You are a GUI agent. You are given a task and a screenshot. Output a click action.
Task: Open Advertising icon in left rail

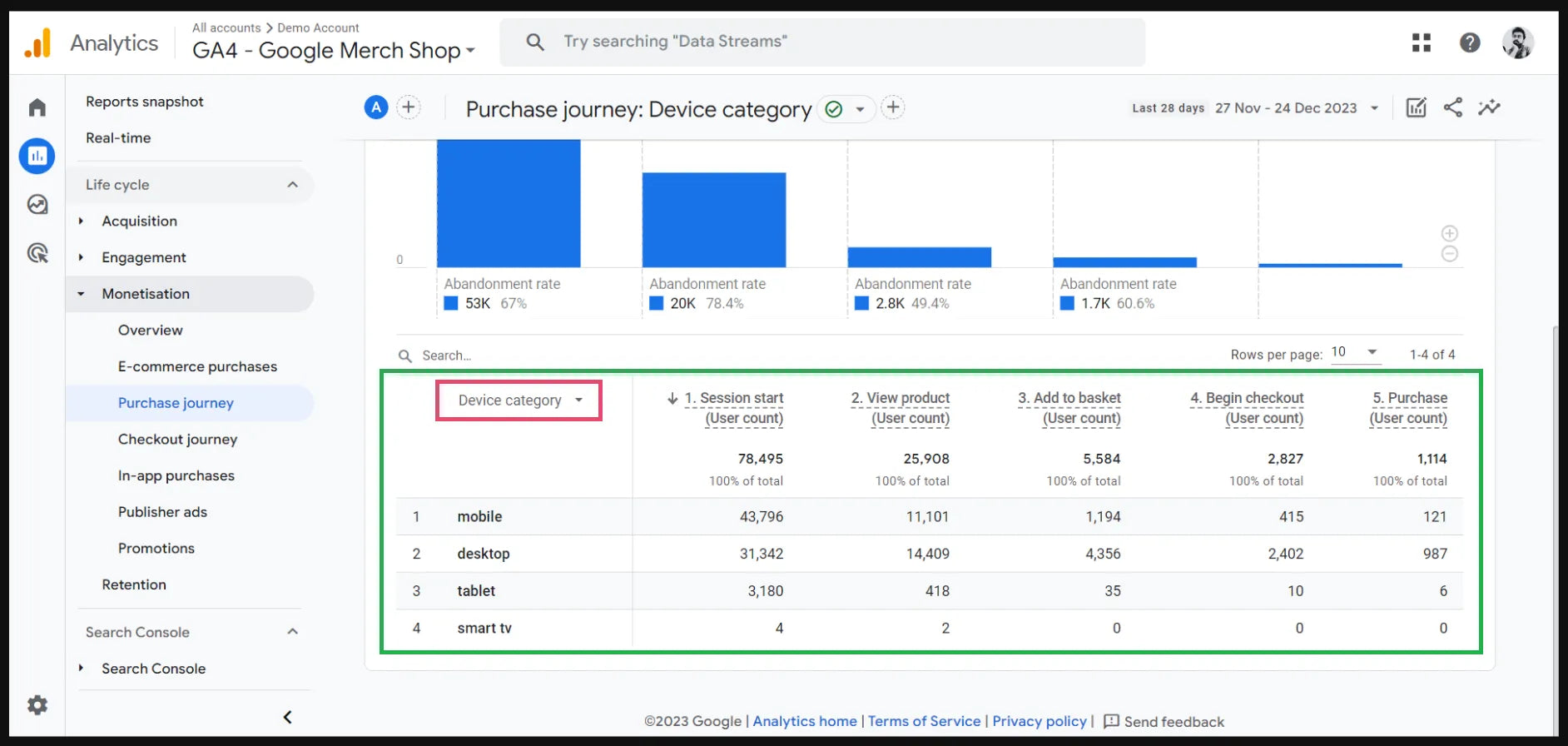tap(37, 253)
